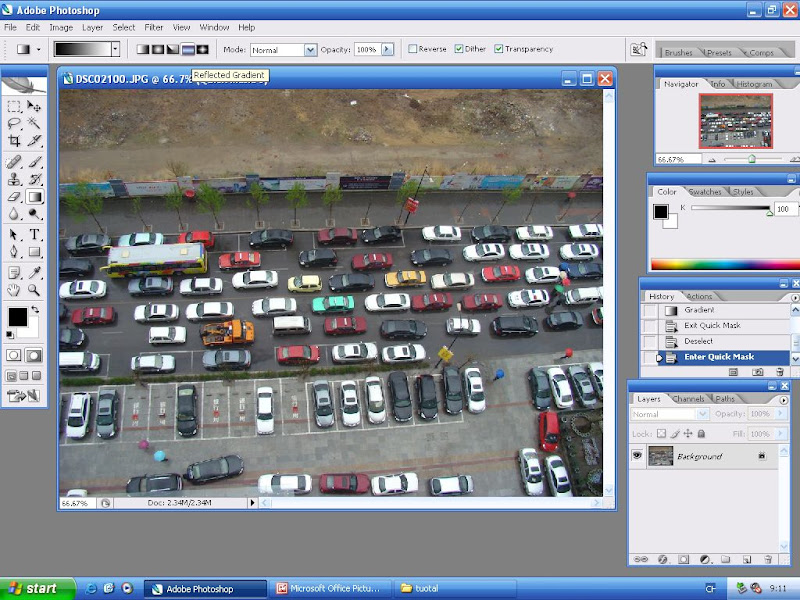Select the Healing Brush tool
This screenshot has width=800, height=600.
point(13,162)
